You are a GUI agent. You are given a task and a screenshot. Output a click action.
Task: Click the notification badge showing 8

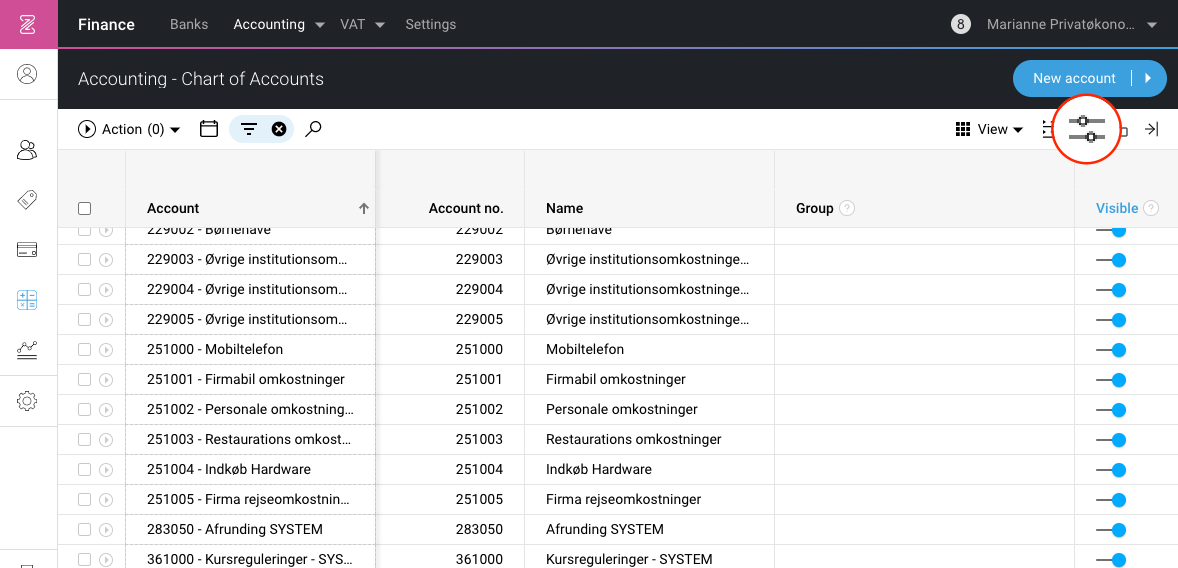coord(960,24)
